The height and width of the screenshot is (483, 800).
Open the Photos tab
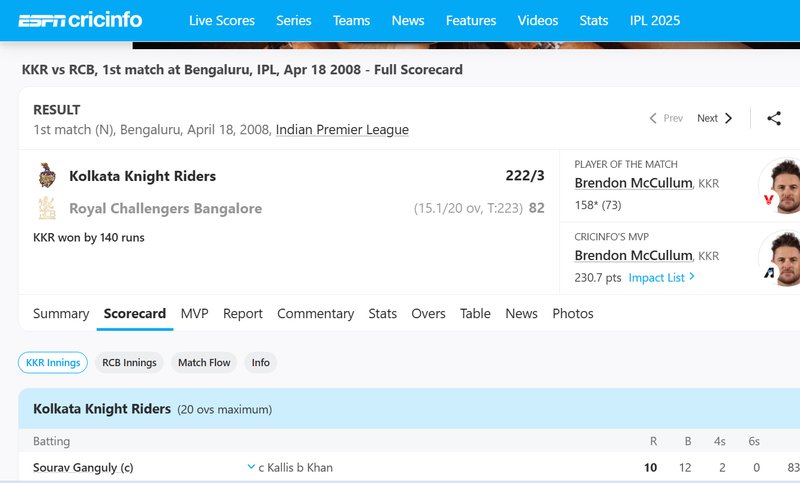pyautogui.click(x=573, y=314)
